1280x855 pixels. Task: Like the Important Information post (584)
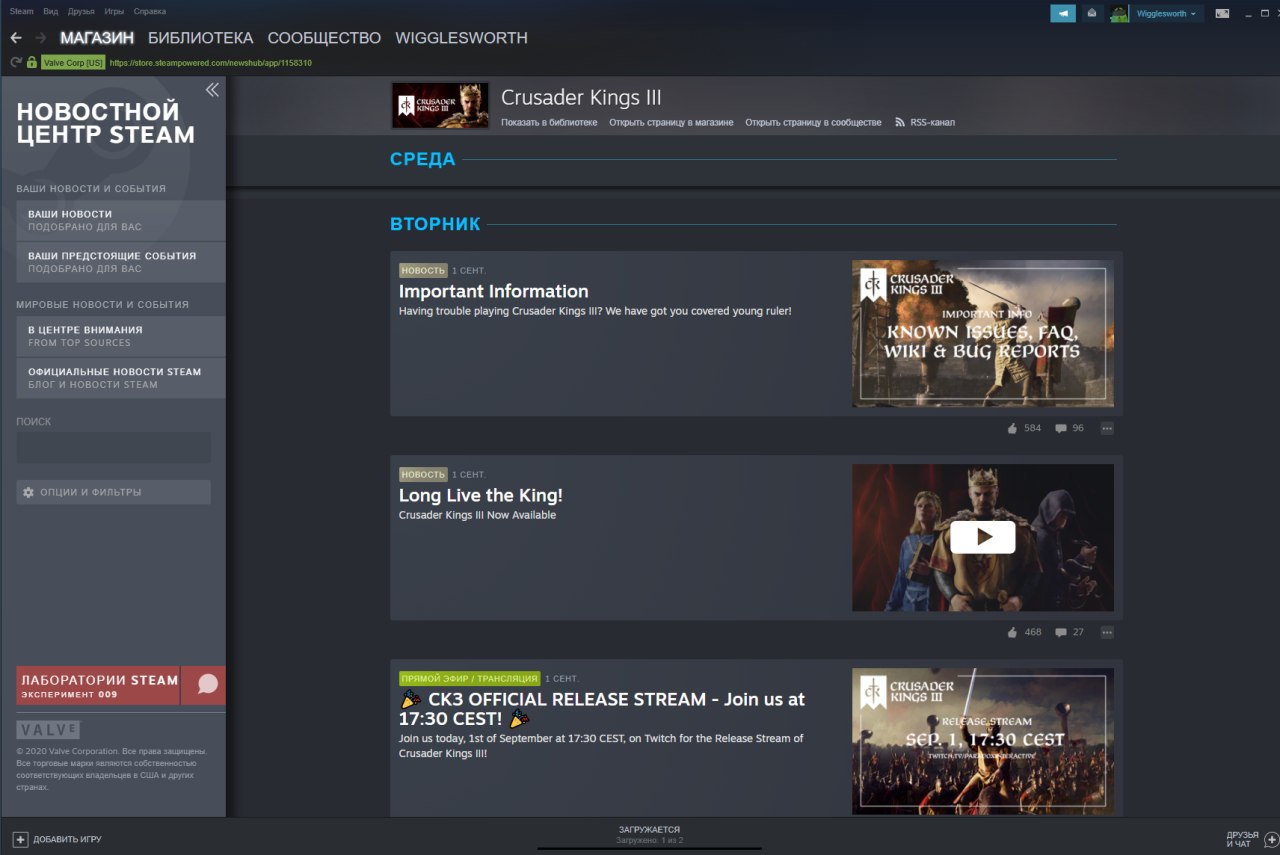1024,428
